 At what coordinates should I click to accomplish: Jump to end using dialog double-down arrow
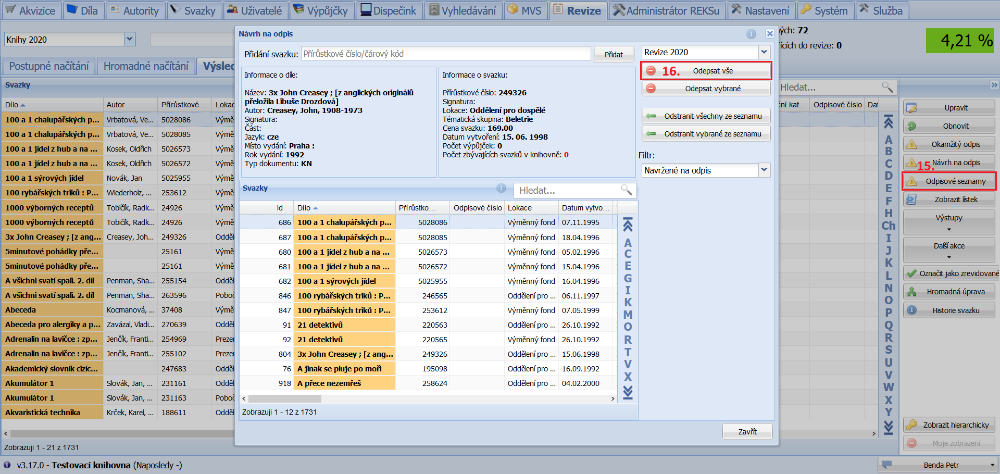click(x=627, y=392)
